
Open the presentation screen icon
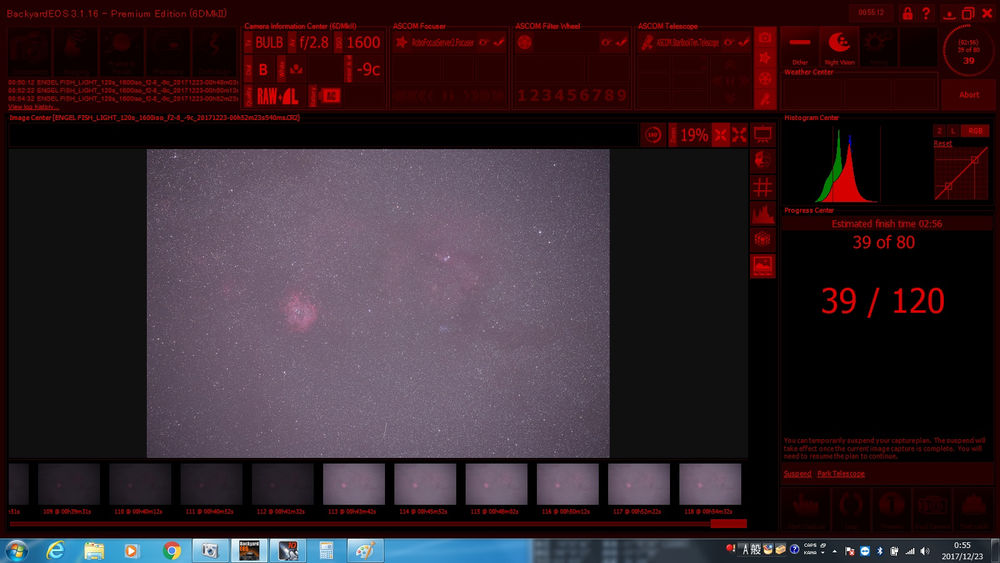pyautogui.click(x=763, y=135)
